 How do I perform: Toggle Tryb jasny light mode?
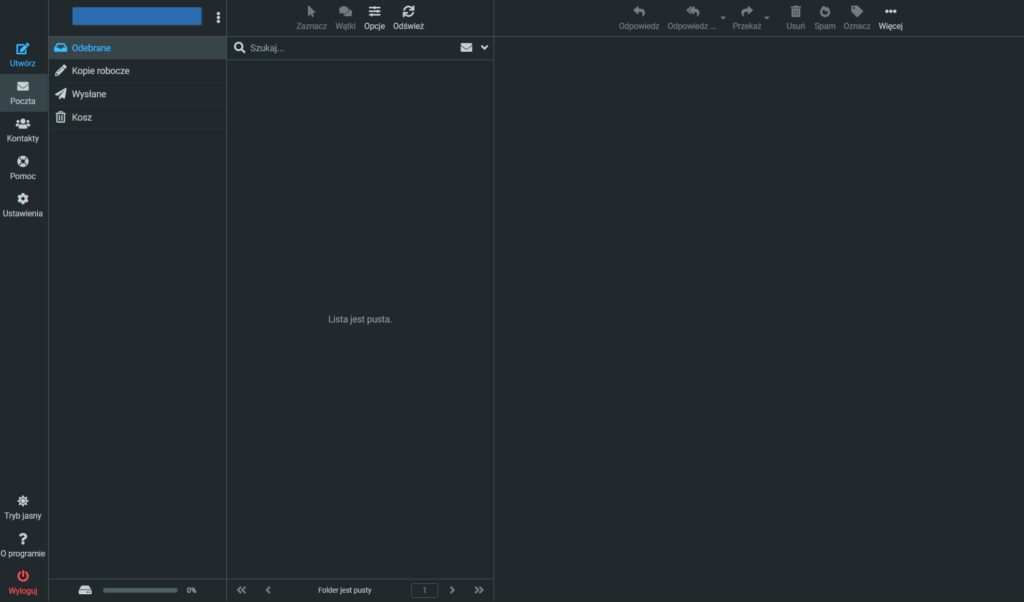(x=23, y=501)
